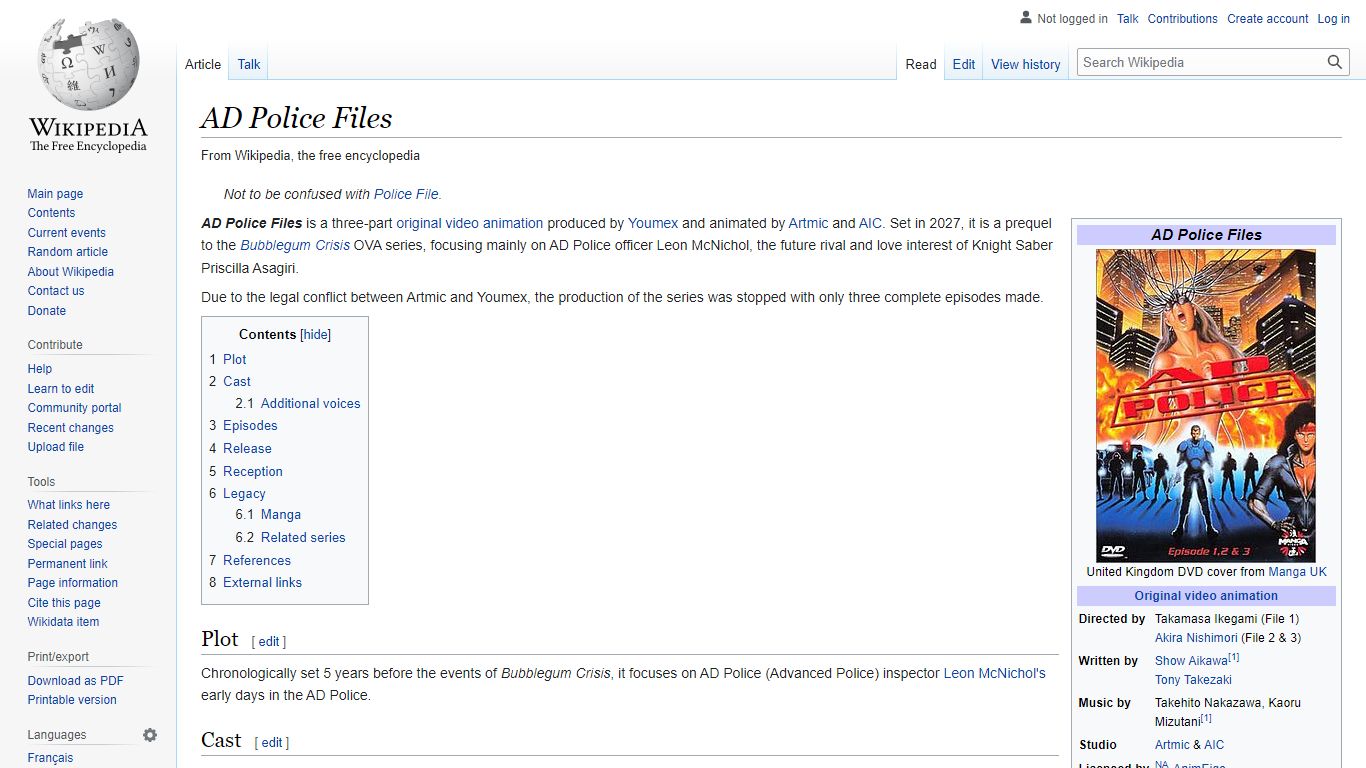Click the search magnifying glass icon
The height and width of the screenshot is (768, 1366).
[1335, 62]
